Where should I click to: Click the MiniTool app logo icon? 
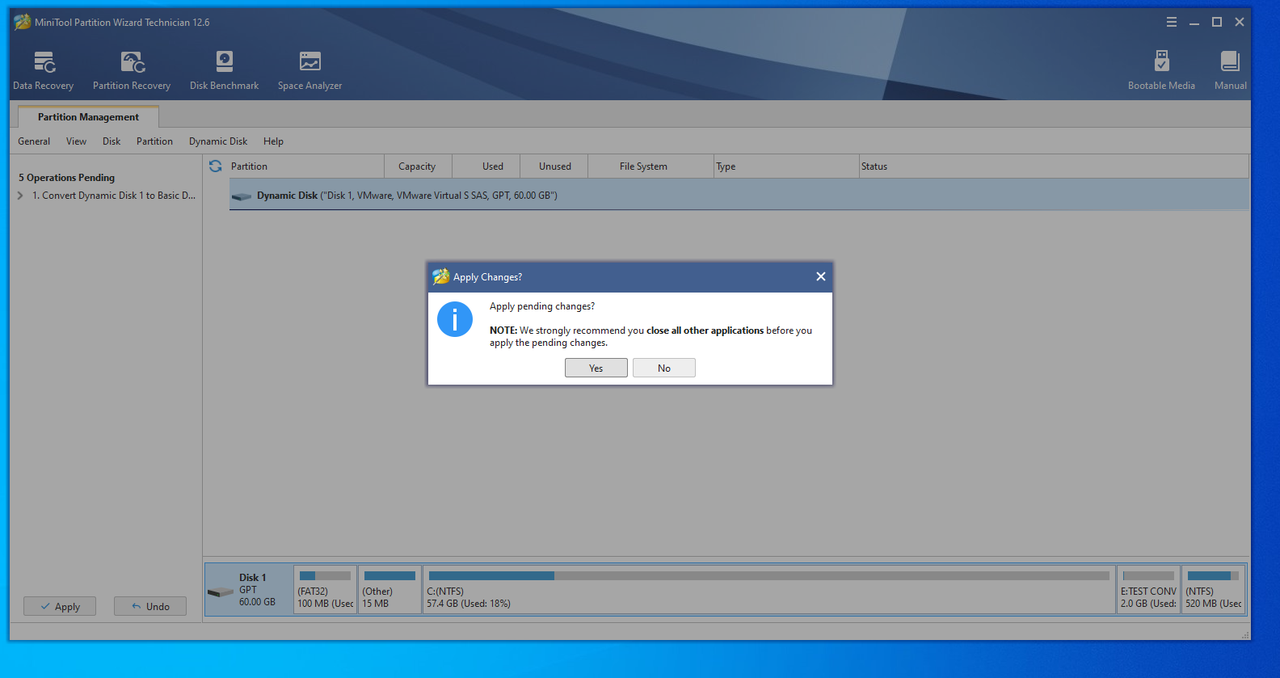[22, 22]
